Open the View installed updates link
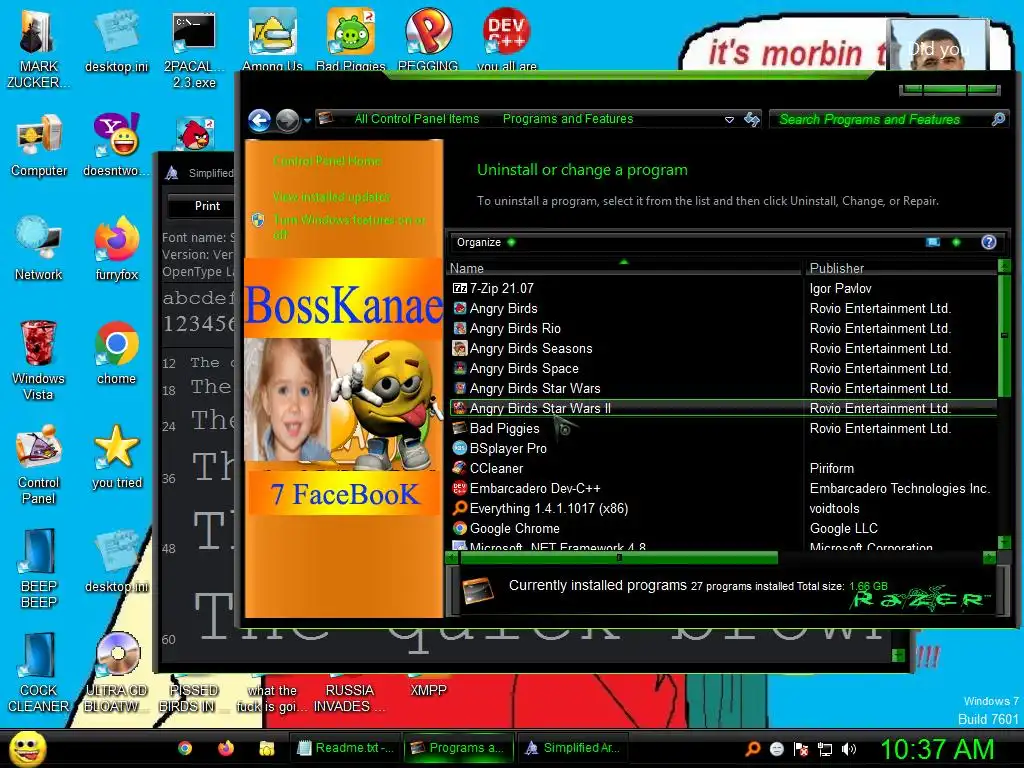Screen dimensions: 1024x768 click(x=331, y=197)
